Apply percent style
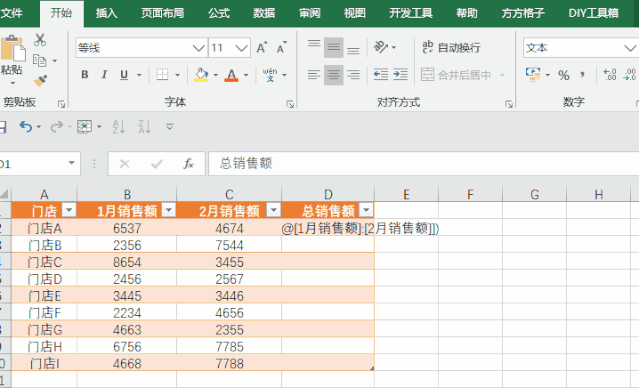This screenshot has width=639, height=388. tap(564, 75)
